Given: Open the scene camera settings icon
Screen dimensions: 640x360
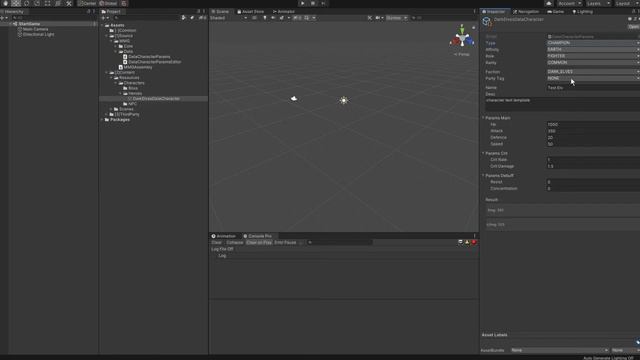Looking at the screenshot, I should [x=378, y=18].
